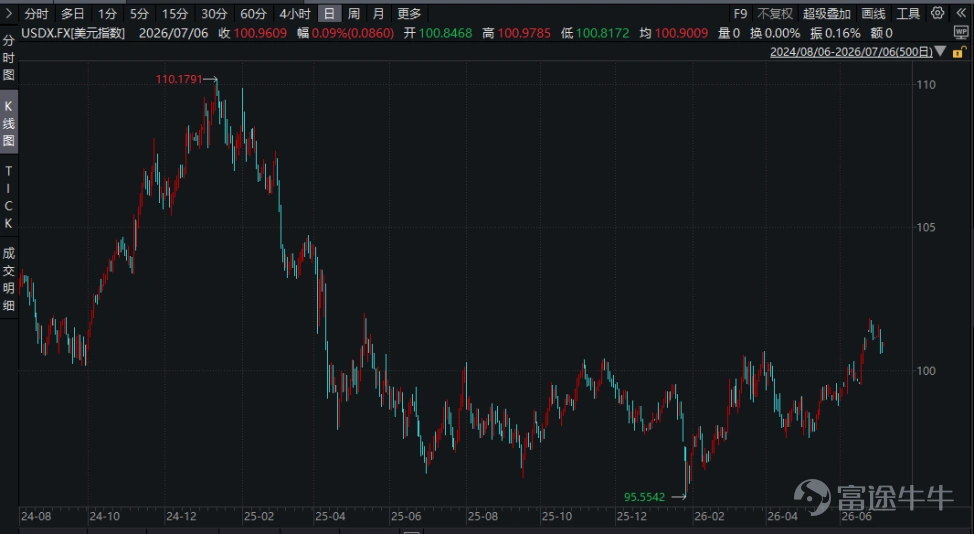974x534 pixels.
Task: Collapse side panel with double-chevron icon
Action: tap(961, 13)
